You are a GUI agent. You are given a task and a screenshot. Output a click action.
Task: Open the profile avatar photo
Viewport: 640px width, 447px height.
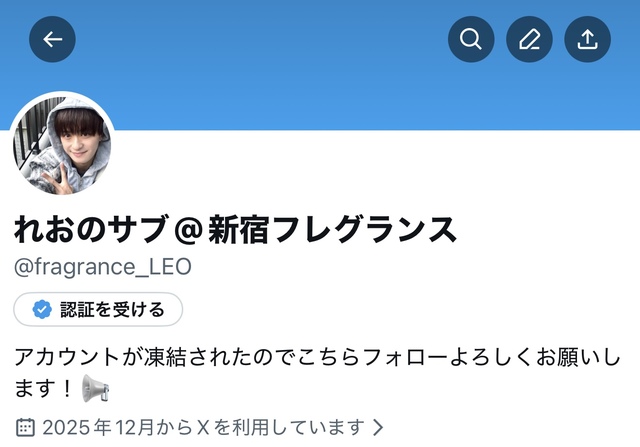pyautogui.click(x=62, y=143)
